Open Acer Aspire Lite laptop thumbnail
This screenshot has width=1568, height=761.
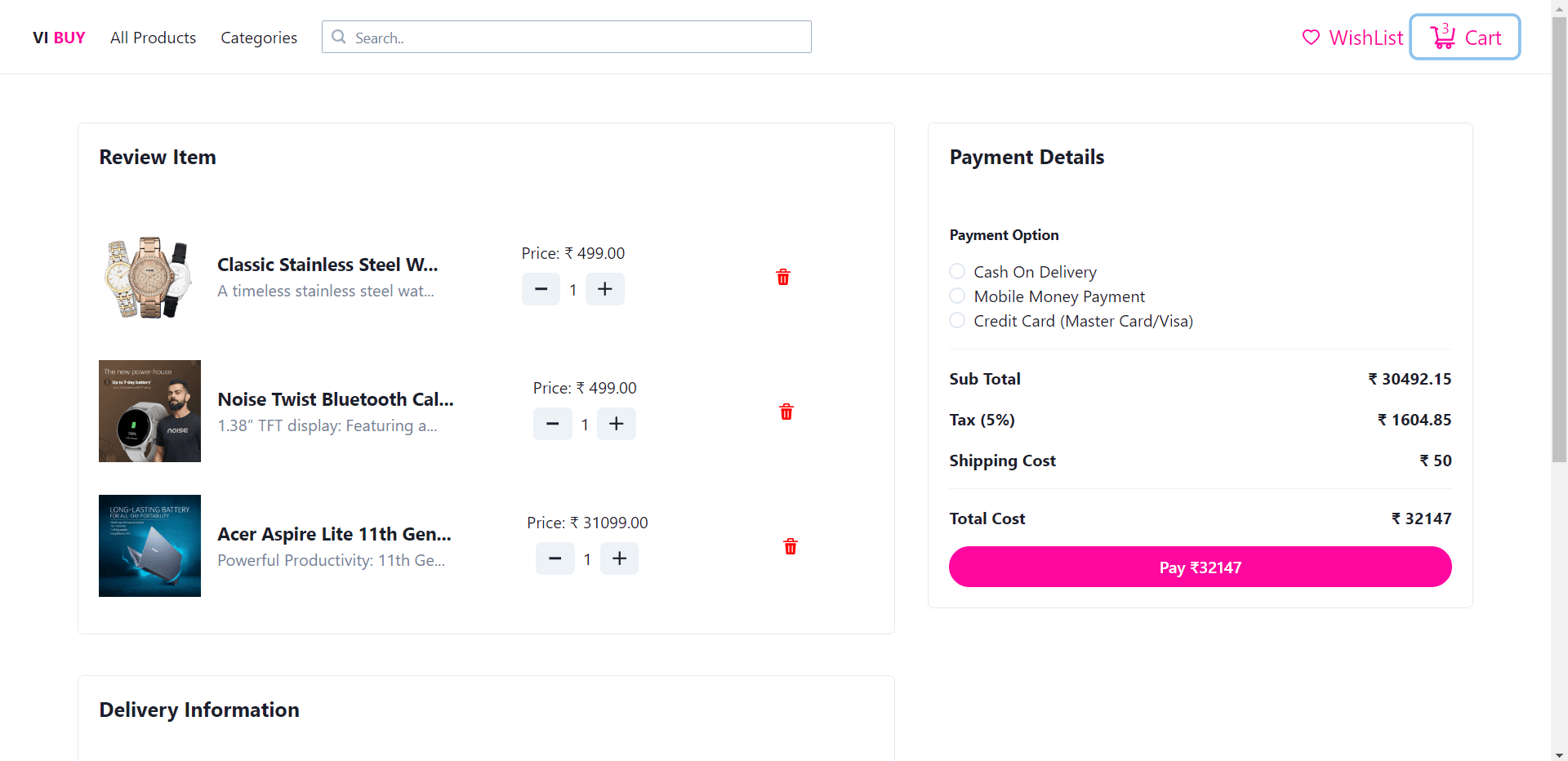(x=149, y=546)
